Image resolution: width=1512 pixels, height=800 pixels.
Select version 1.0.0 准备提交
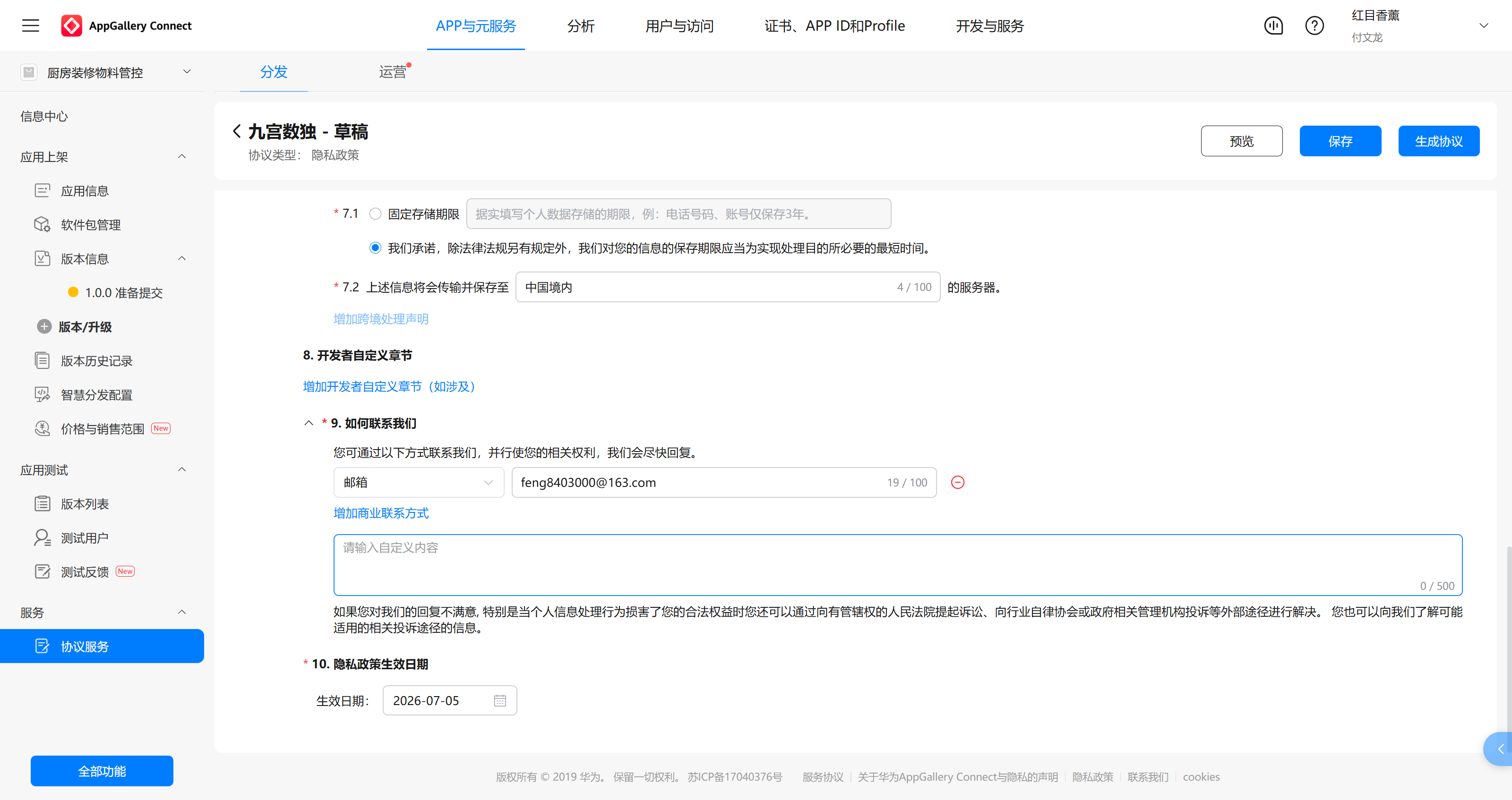(123, 293)
